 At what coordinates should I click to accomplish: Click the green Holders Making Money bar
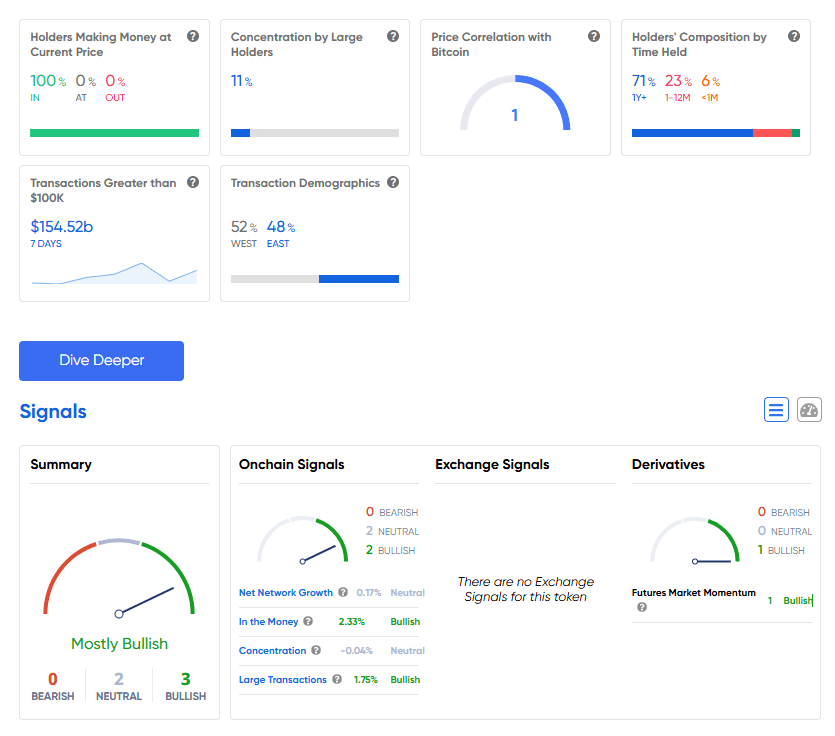point(114,132)
